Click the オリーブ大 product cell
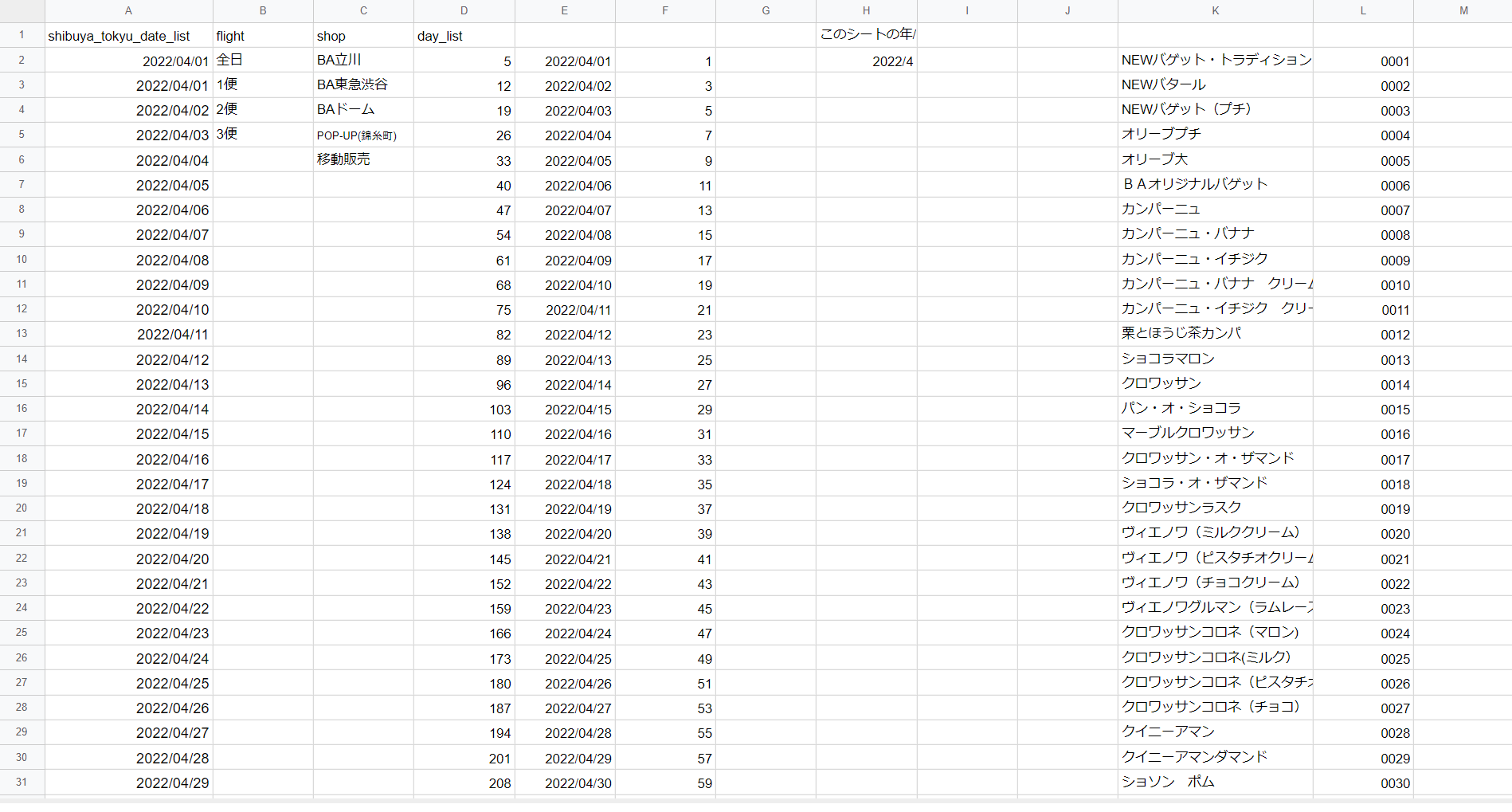The image size is (1512, 812). pos(1215,160)
